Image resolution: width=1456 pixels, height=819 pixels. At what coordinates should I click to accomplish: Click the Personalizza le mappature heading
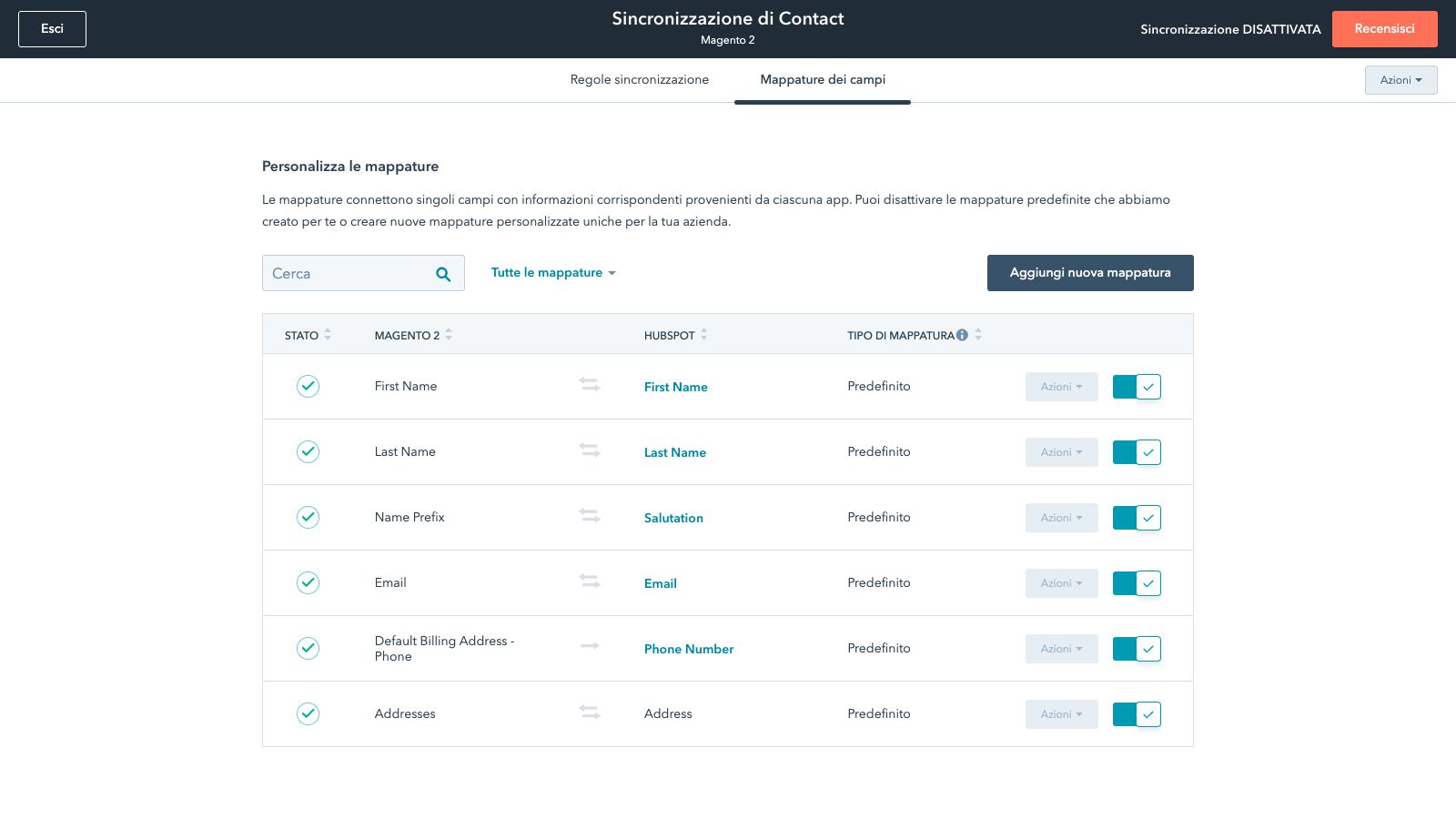coord(350,167)
